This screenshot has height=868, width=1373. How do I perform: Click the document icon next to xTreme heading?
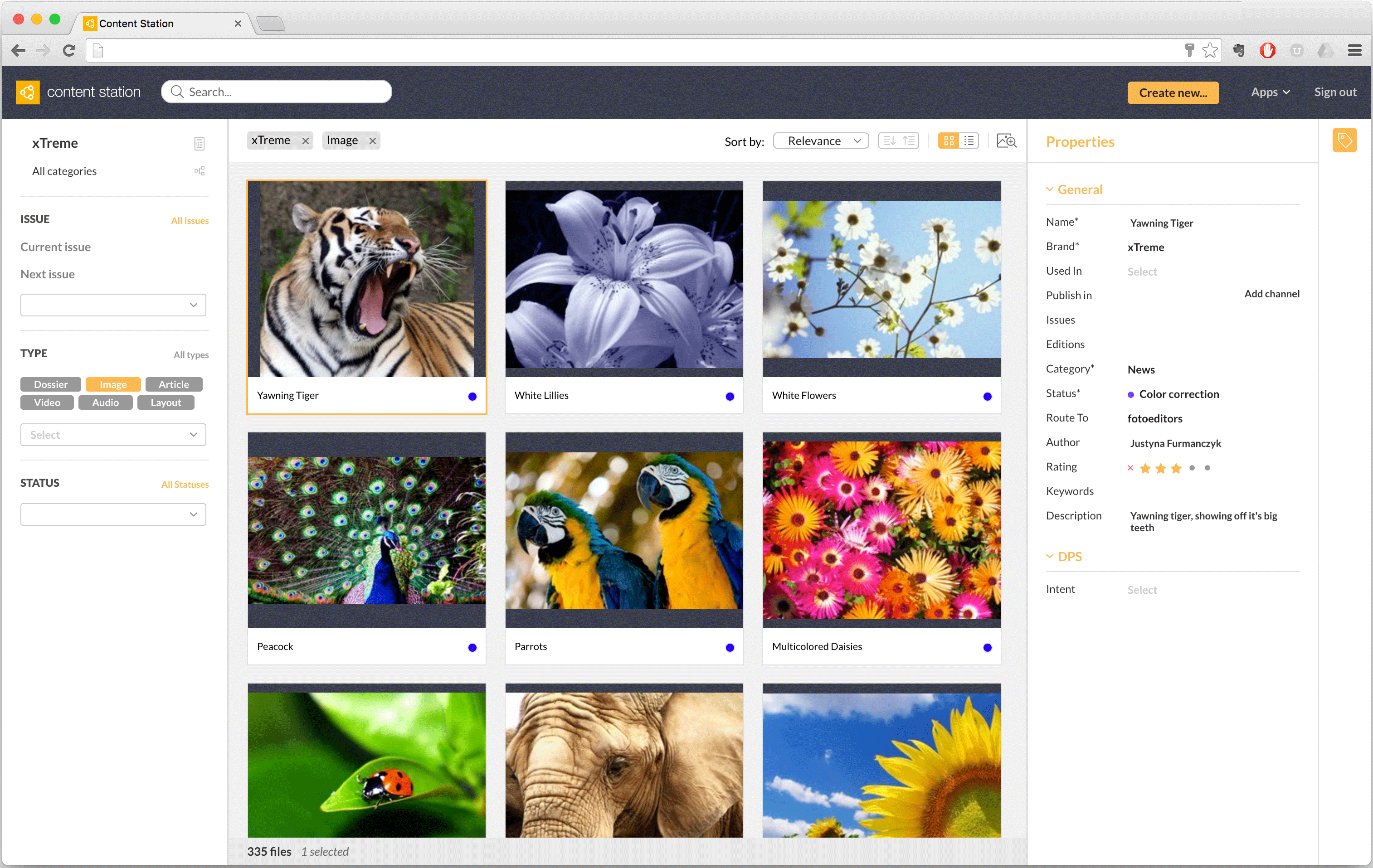tap(199, 144)
